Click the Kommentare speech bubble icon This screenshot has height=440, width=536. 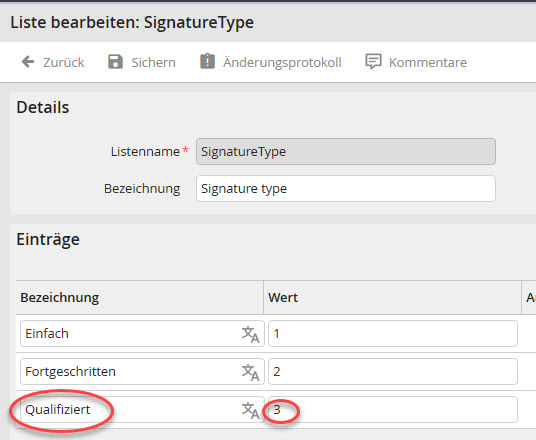point(373,62)
